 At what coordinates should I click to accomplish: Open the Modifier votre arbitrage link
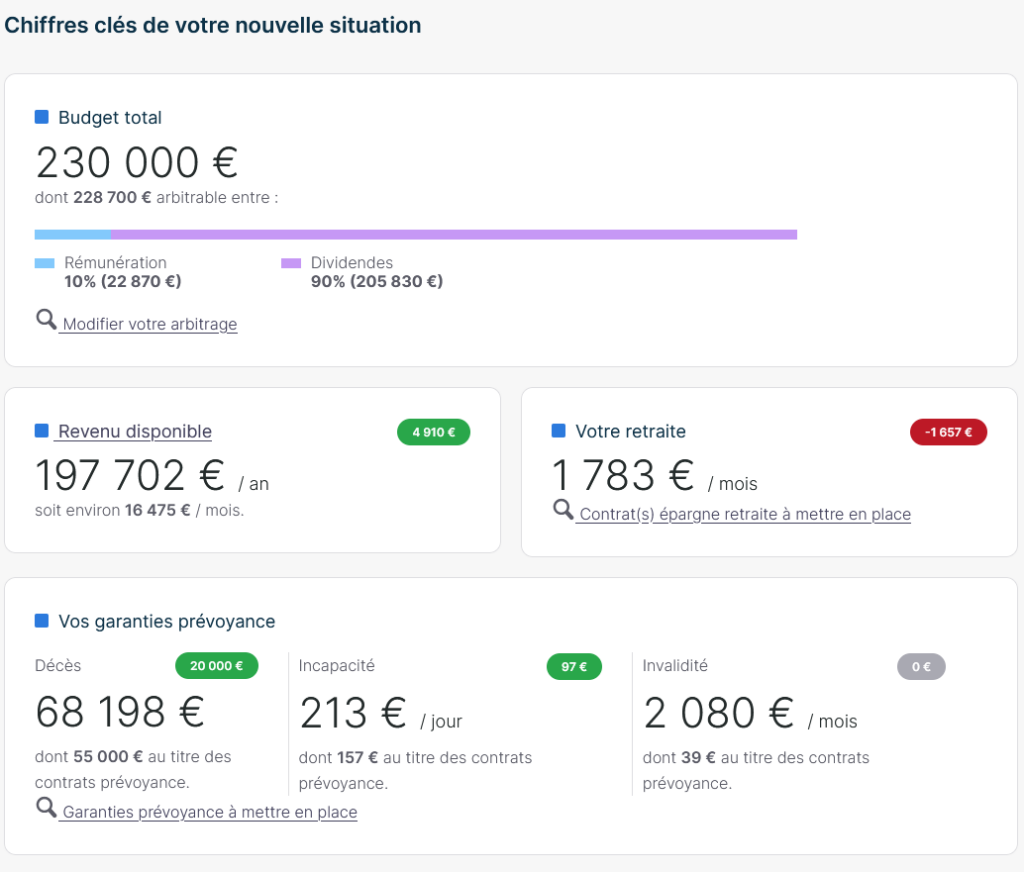[x=149, y=324]
